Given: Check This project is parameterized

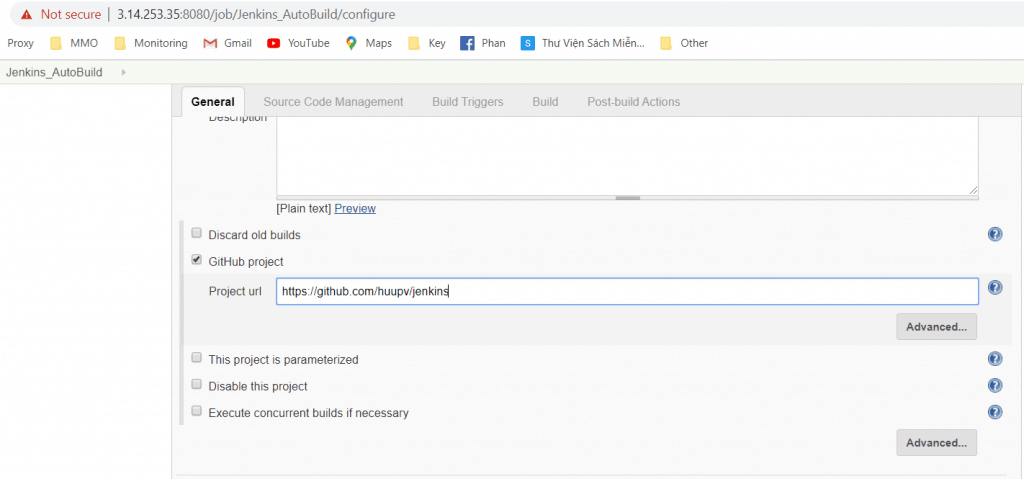Looking at the screenshot, I should point(196,358).
